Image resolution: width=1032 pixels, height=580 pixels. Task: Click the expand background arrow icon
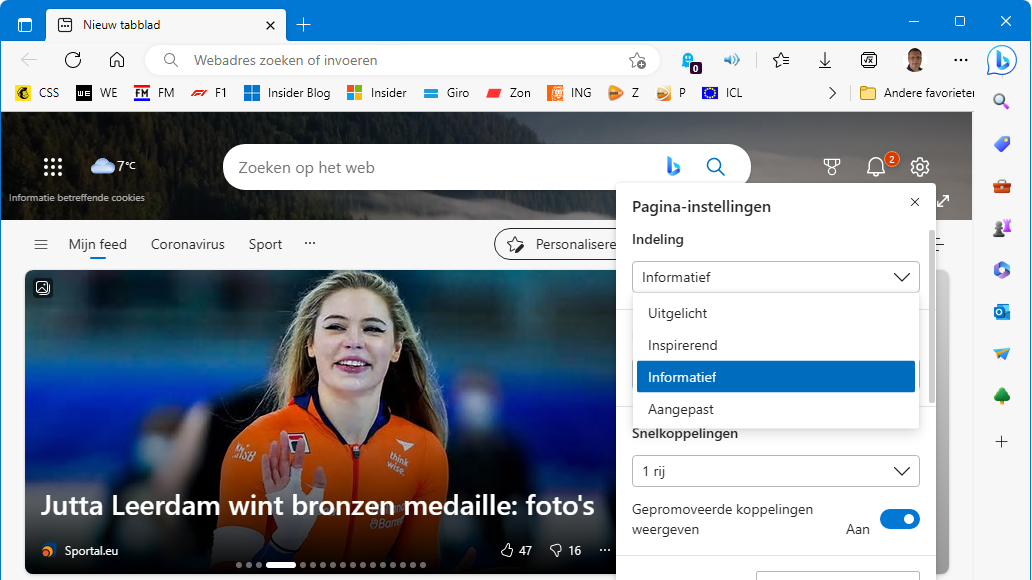(x=943, y=201)
